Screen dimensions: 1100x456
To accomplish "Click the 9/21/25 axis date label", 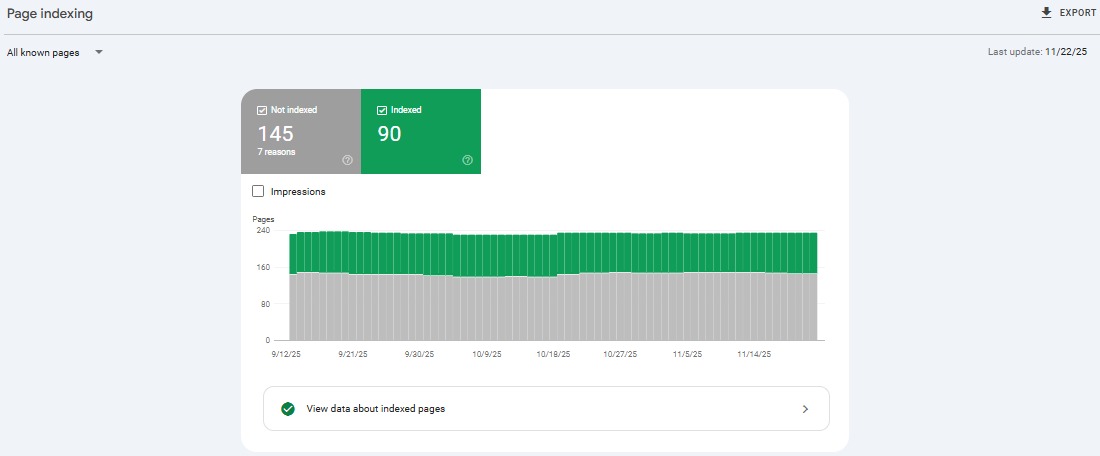I will click(353, 354).
